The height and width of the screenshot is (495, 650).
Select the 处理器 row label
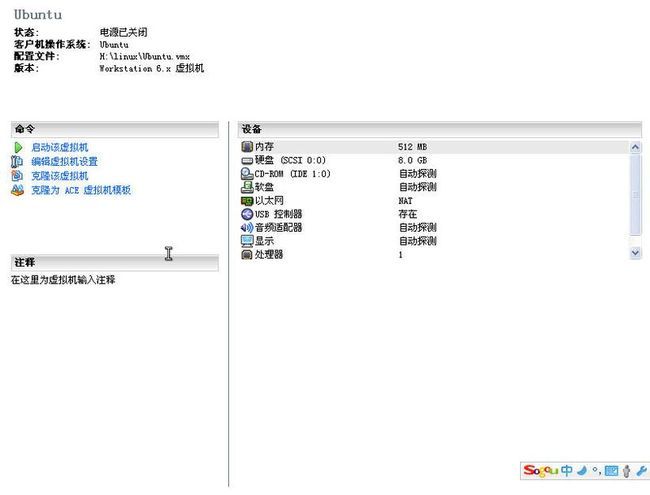point(269,255)
